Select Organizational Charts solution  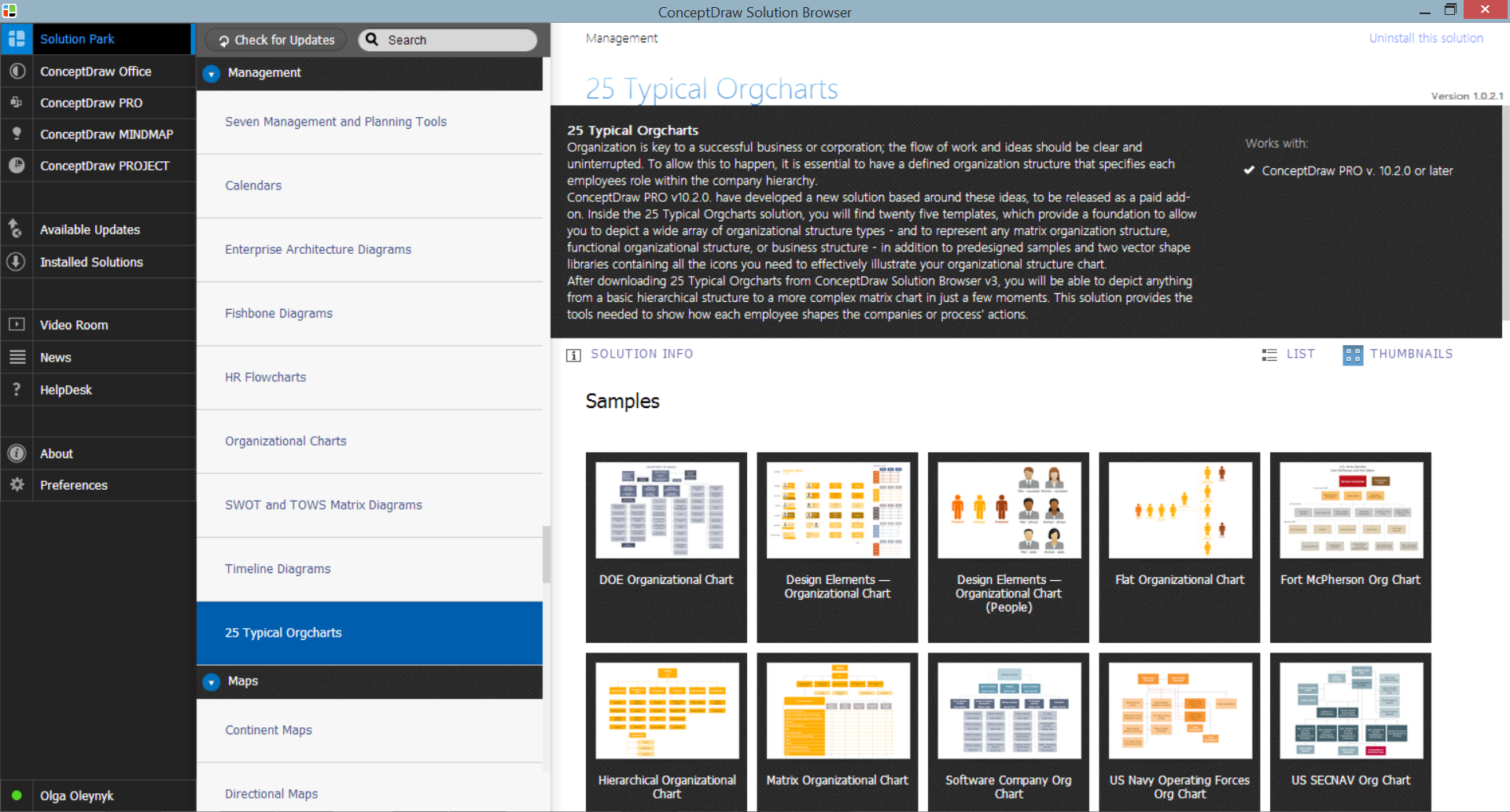tap(370, 441)
